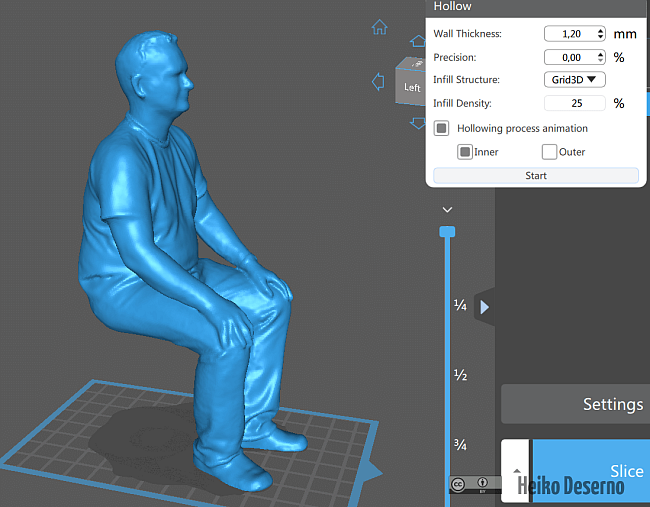Expand options arrow beside Slice button

(x=515, y=470)
